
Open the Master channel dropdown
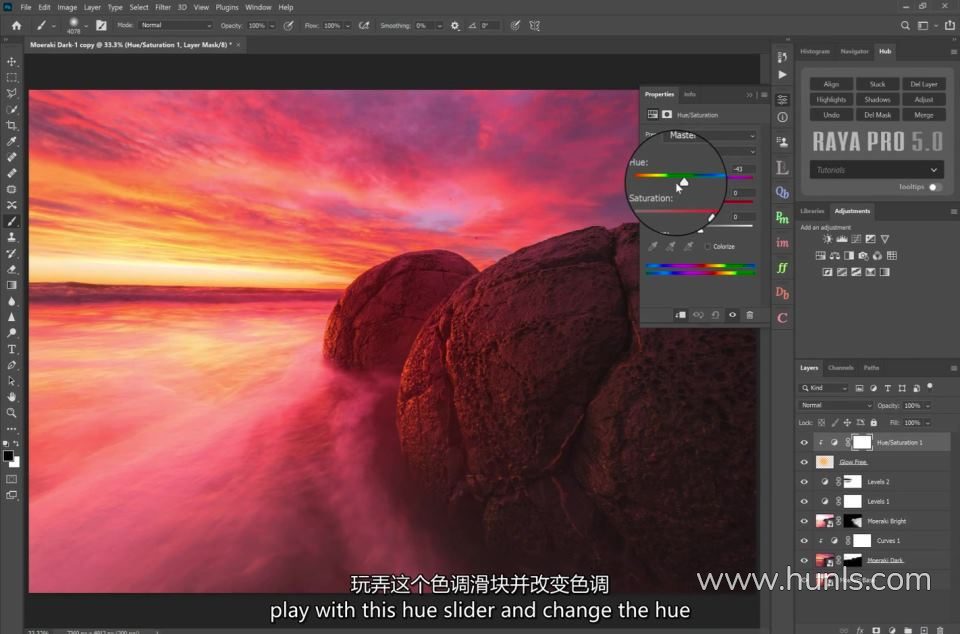tap(710, 135)
